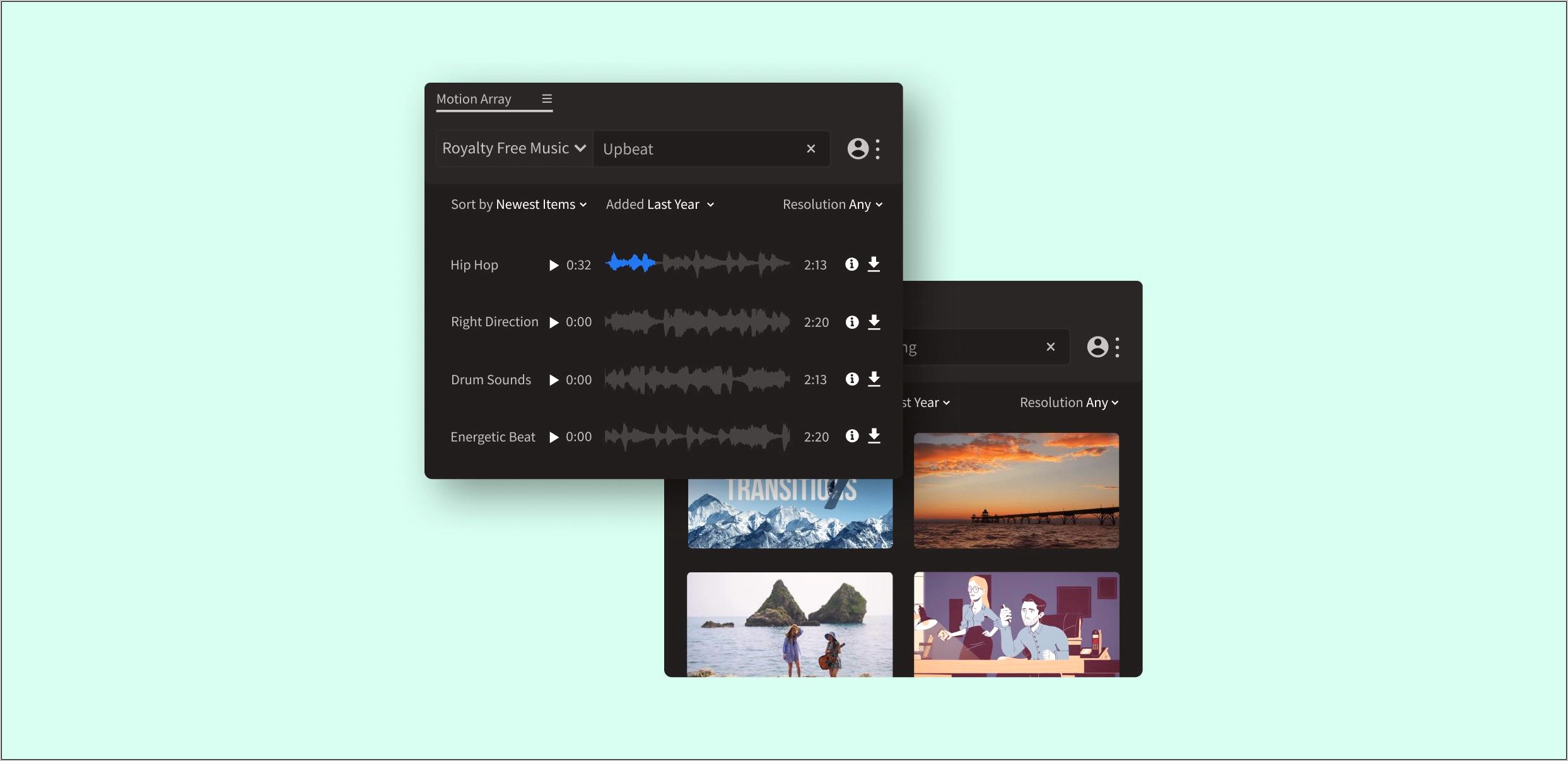Image resolution: width=1568 pixels, height=761 pixels.
Task: Click the Motion Array menu tab
Action: pyautogui.click(x=473, y=98)
